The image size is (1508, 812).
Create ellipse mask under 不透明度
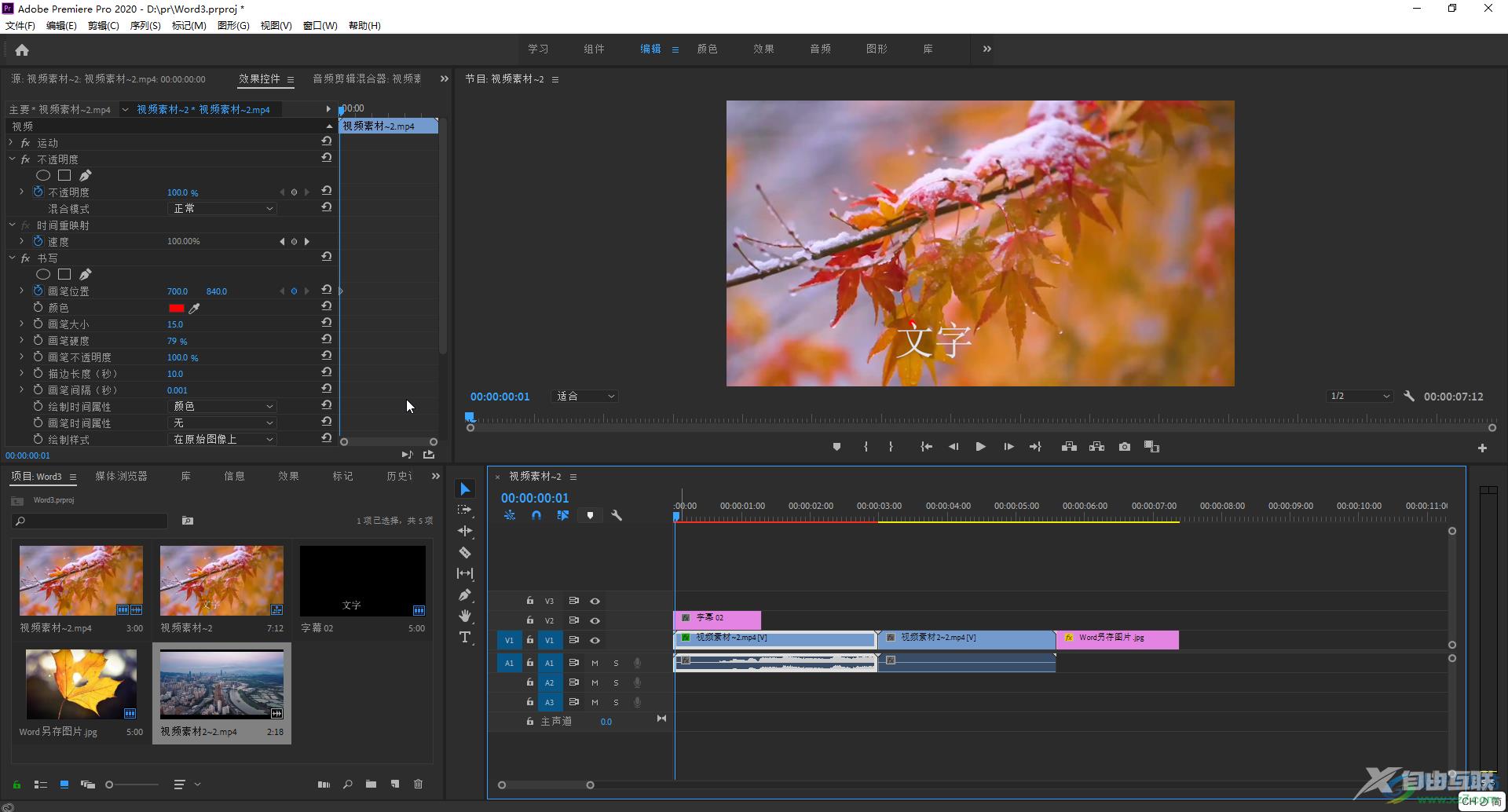coord(43,176)
